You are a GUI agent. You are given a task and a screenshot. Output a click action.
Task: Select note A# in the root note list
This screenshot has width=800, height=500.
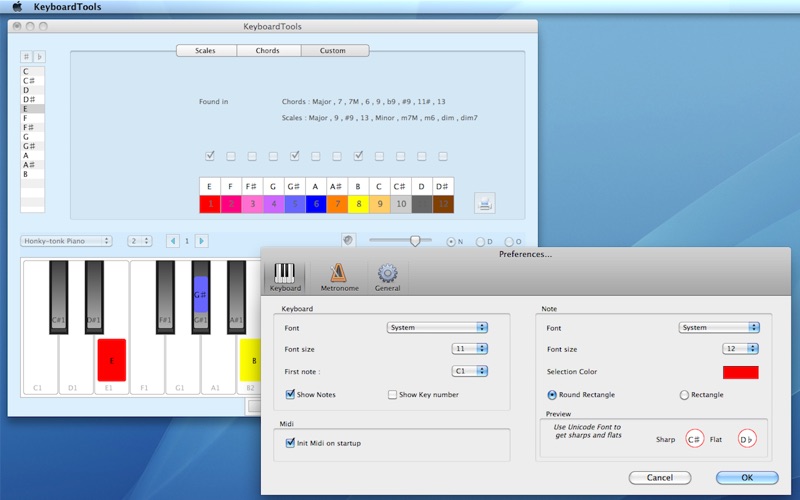click(x=32, y=165)
